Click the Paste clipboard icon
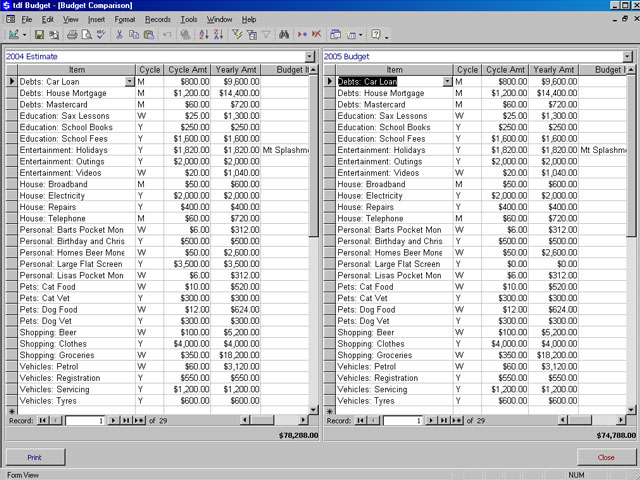The width and height of the screenshot is (640, 480). tap(149, 35)
